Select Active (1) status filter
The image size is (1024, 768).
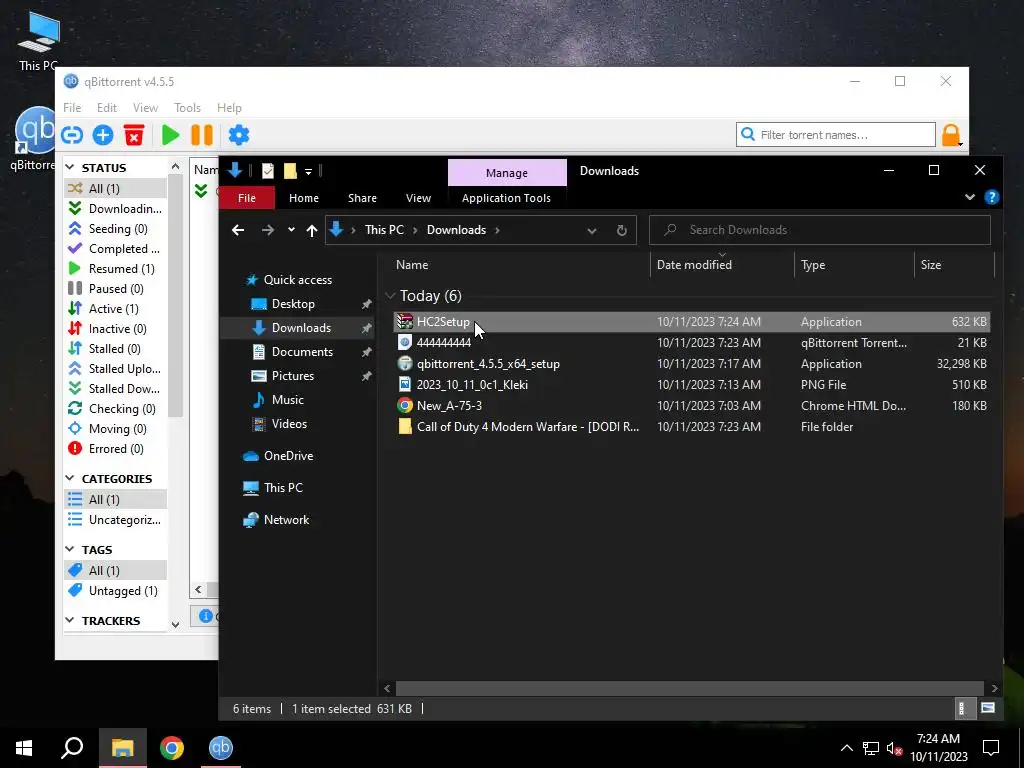click(116, 309)
